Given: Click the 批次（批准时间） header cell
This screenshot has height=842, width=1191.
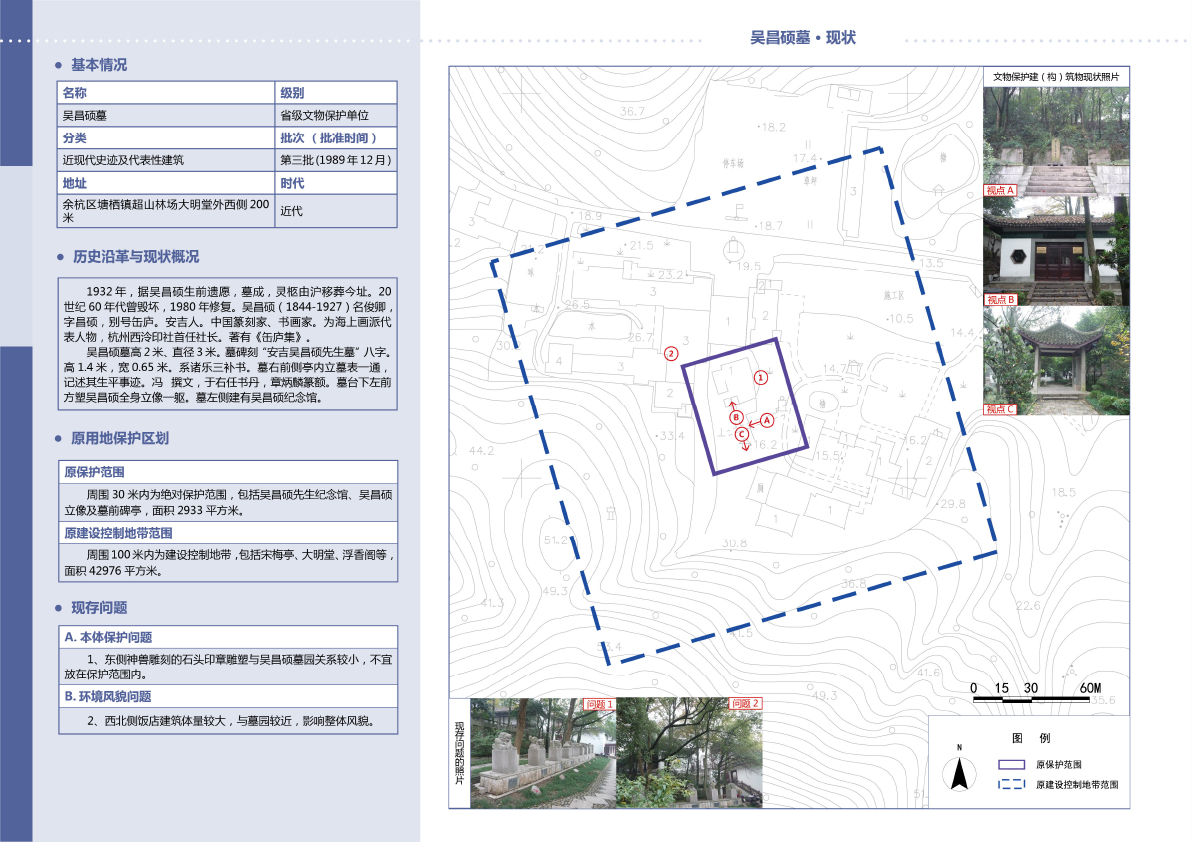Looking at the screenshot, I should point(336,138).
